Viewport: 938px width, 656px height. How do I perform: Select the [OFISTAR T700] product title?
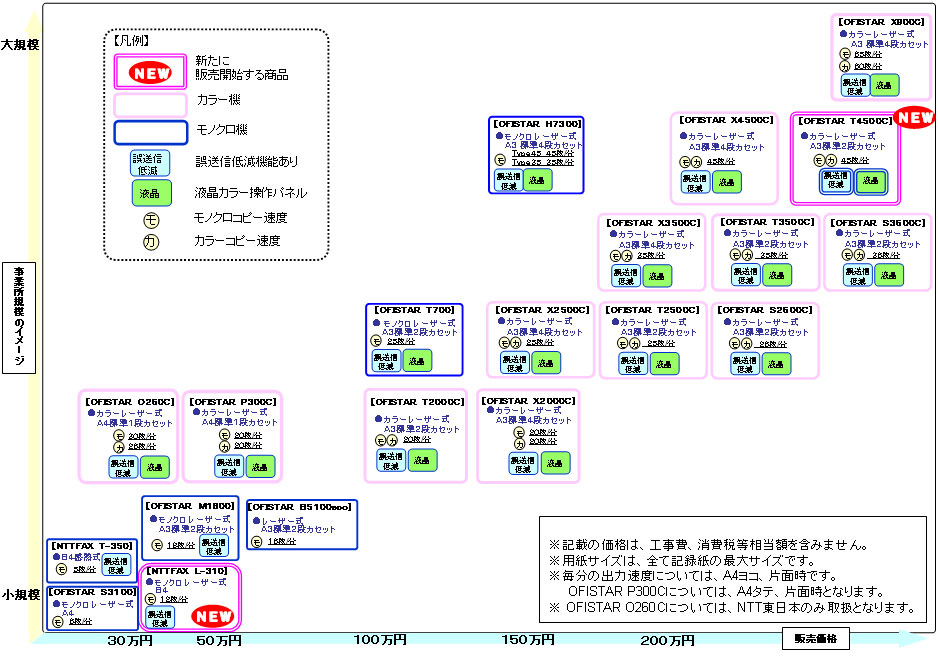coord(415,310)
